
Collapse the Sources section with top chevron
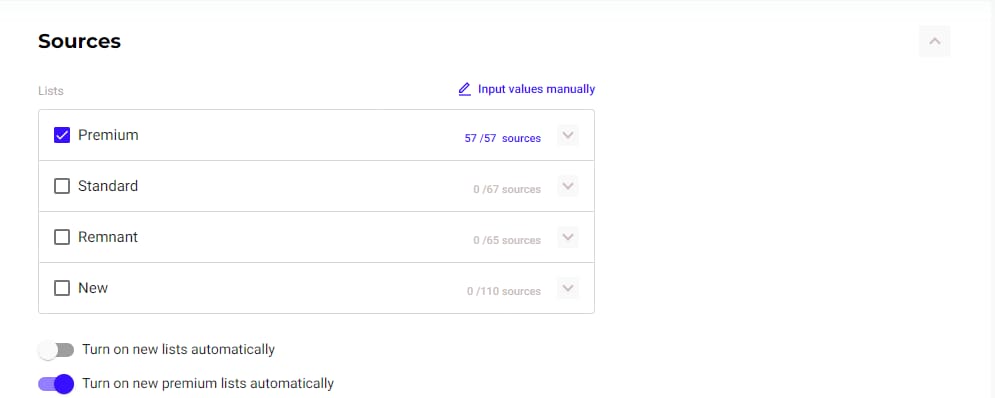[934, 41]
